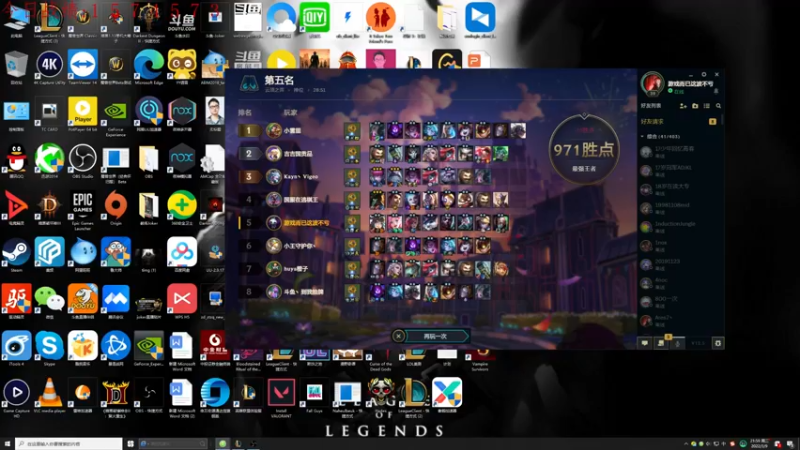Open the 好友请求 friend requests badge
800x450 pixels.
[712, 121]
